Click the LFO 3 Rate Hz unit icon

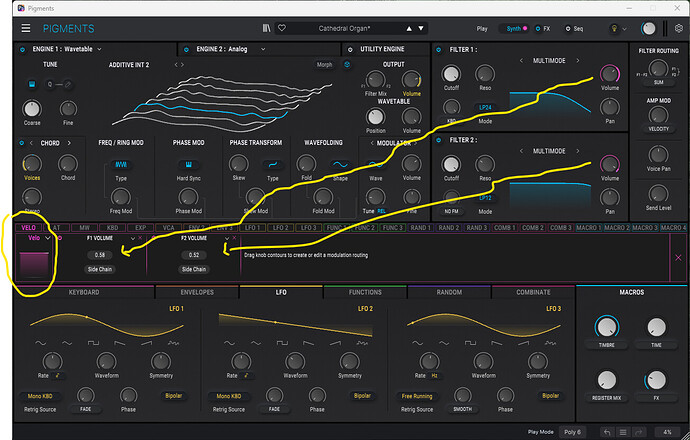434,376
